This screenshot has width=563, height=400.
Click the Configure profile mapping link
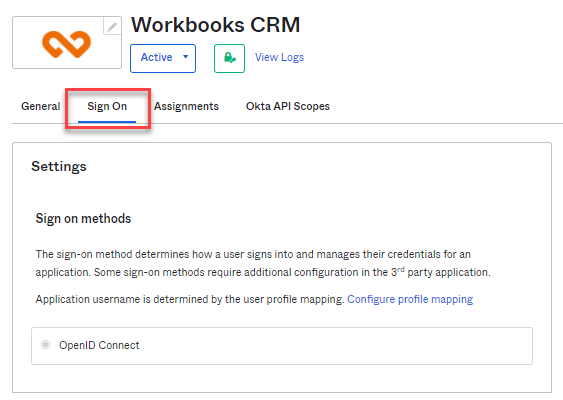410,299
